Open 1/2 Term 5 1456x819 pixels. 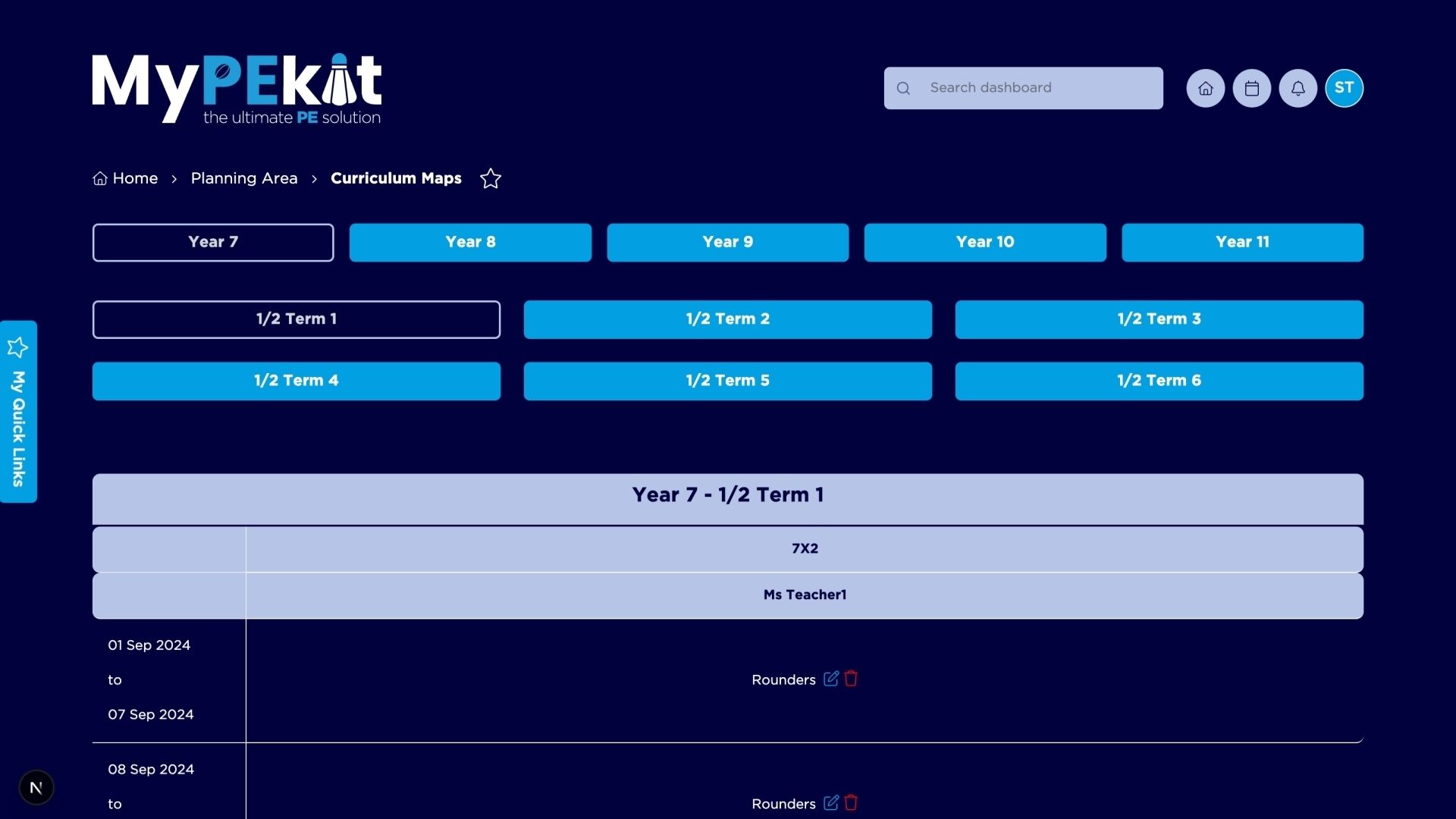pyautogui.click(x=727, y=381)
